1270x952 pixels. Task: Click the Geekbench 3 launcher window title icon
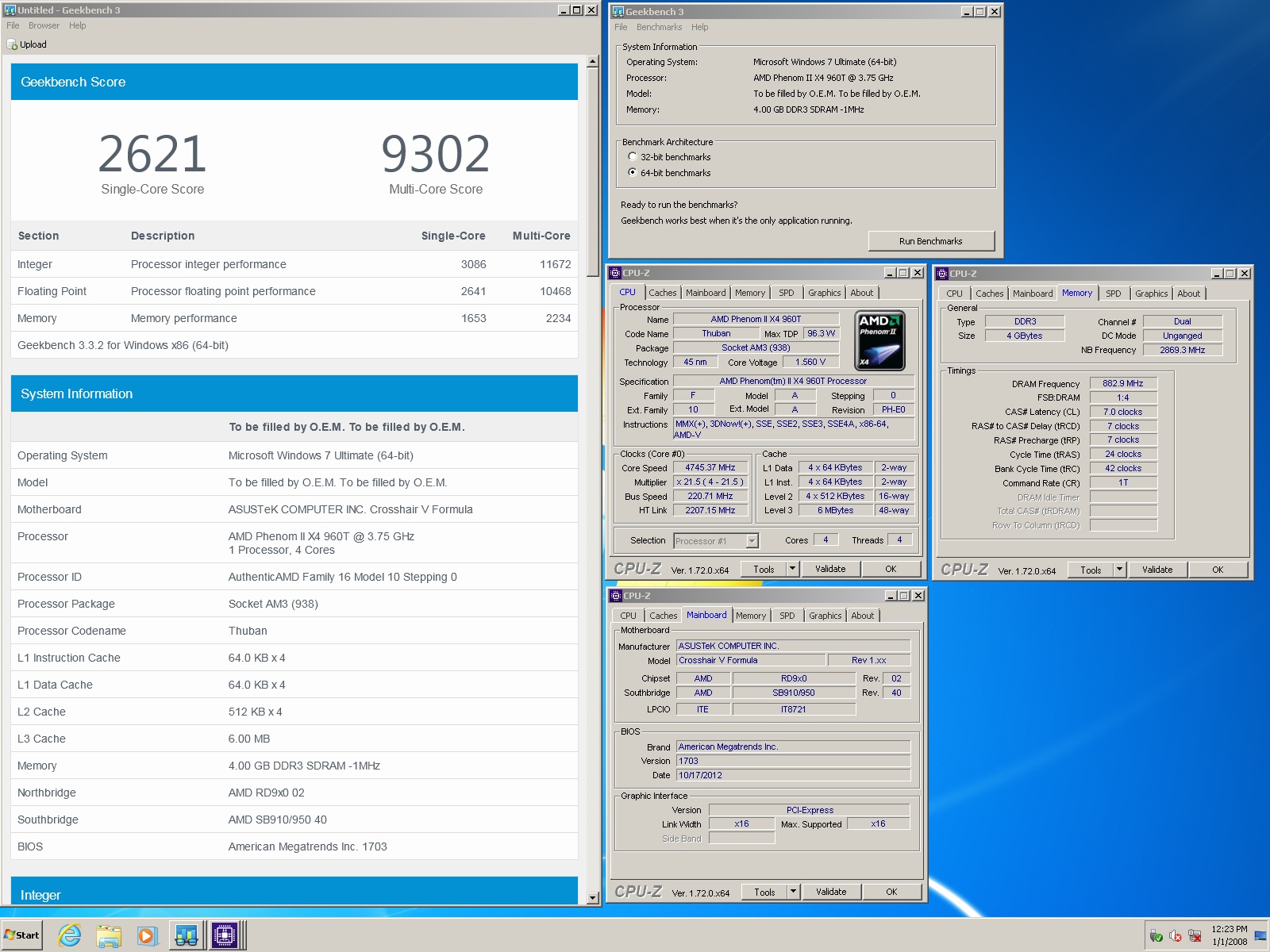tap(618, 11)
